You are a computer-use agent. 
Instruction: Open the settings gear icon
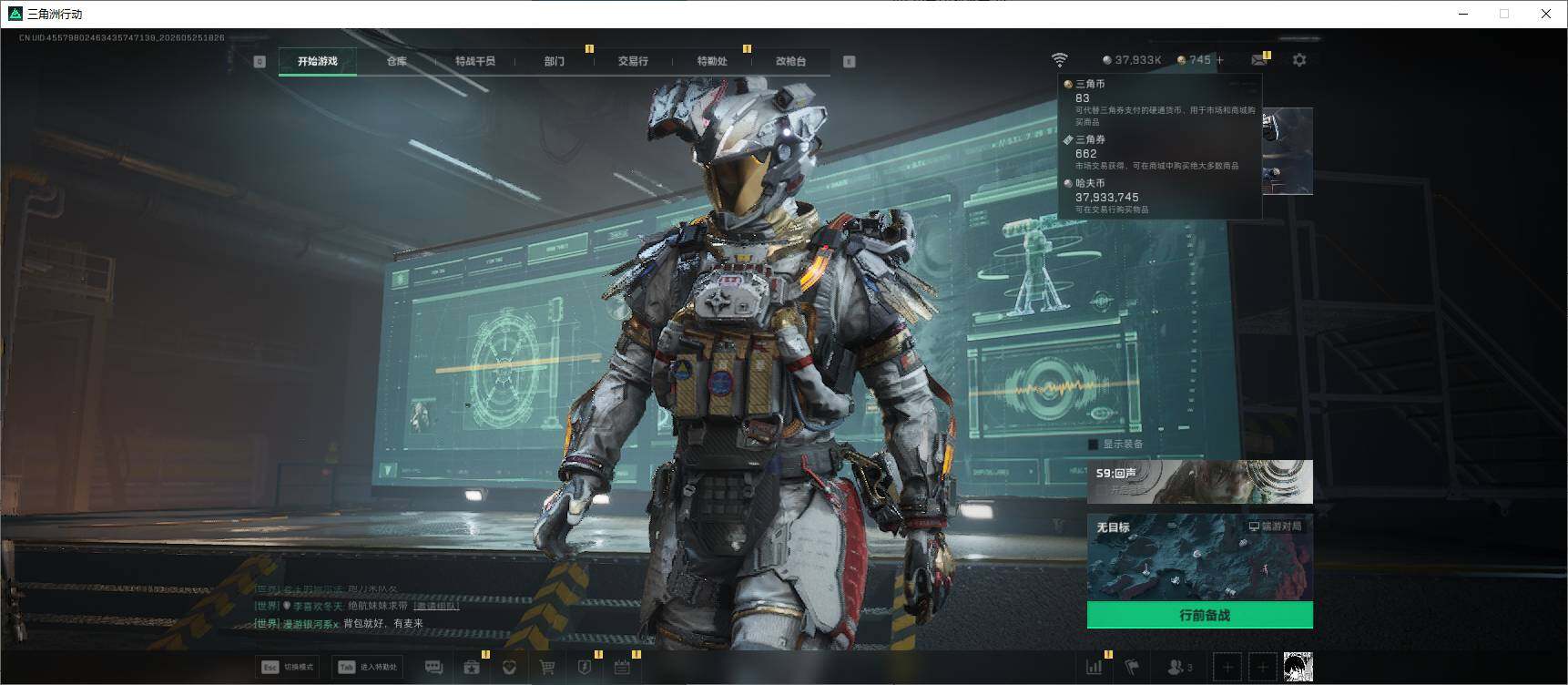[x=1299, y=60]
